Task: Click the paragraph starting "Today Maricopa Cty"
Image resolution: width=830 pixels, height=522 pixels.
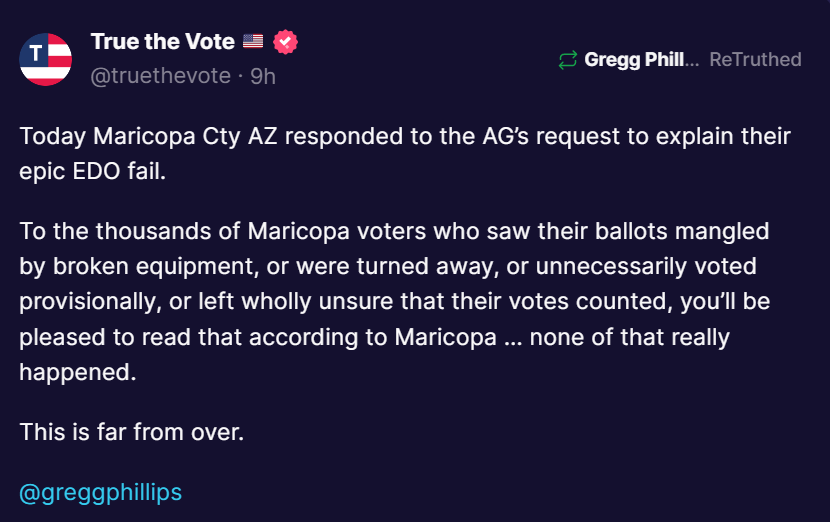Action: coord(405,154)
